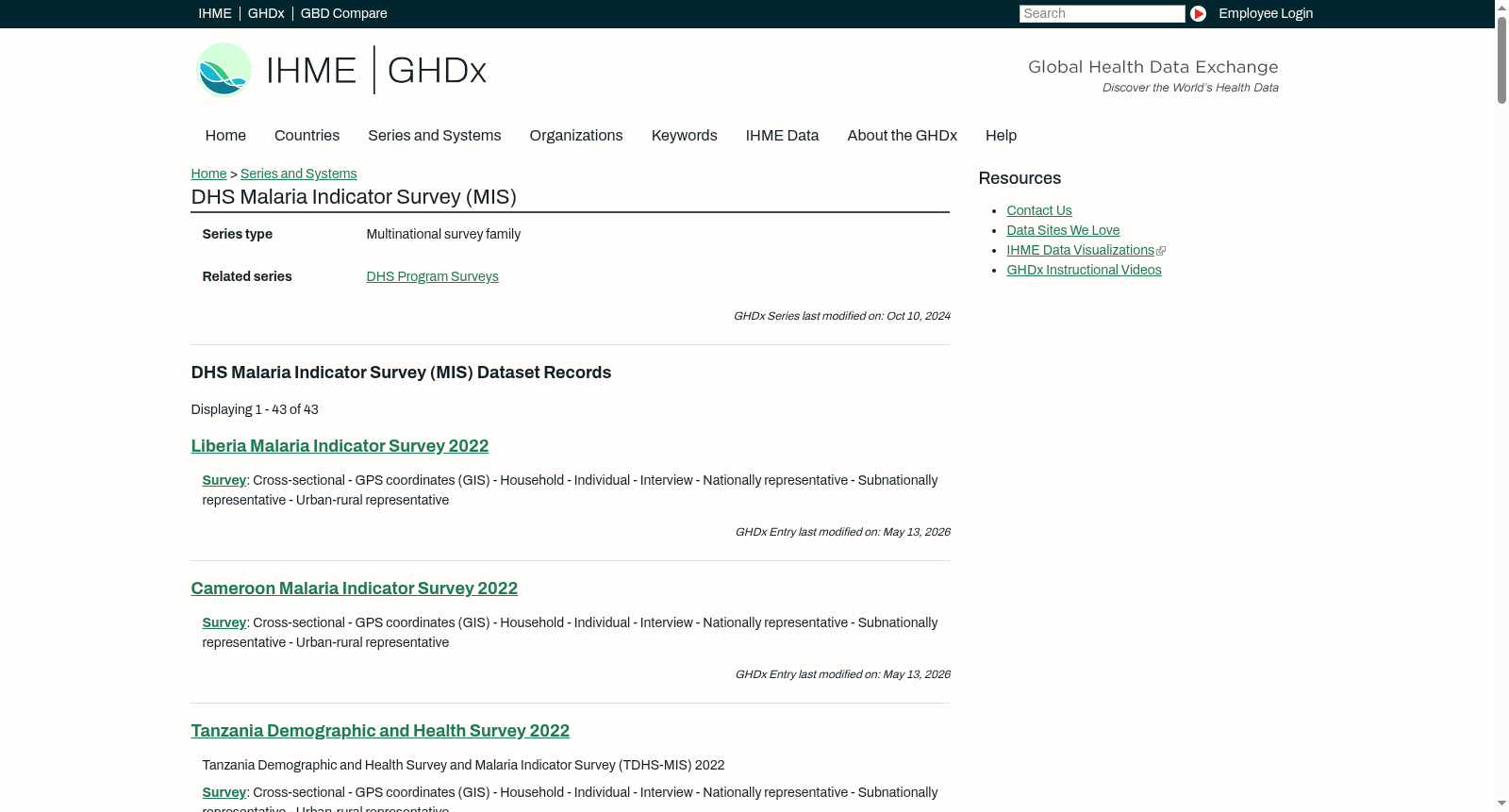Click 'DHS Malaria Indicator Survey (MIS) Dataset Records' heading
1509x812 pixels.
(x=401, y=373)
